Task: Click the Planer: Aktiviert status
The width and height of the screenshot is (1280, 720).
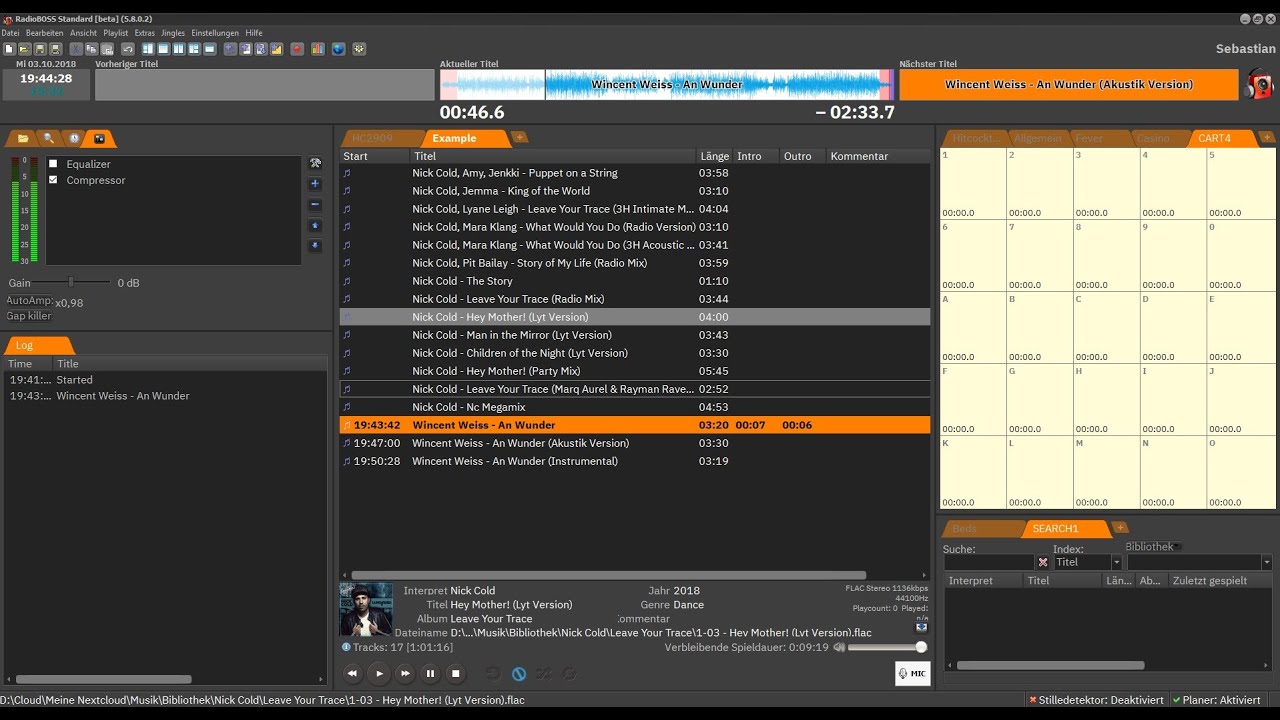Action: (x=1216, y=700)
